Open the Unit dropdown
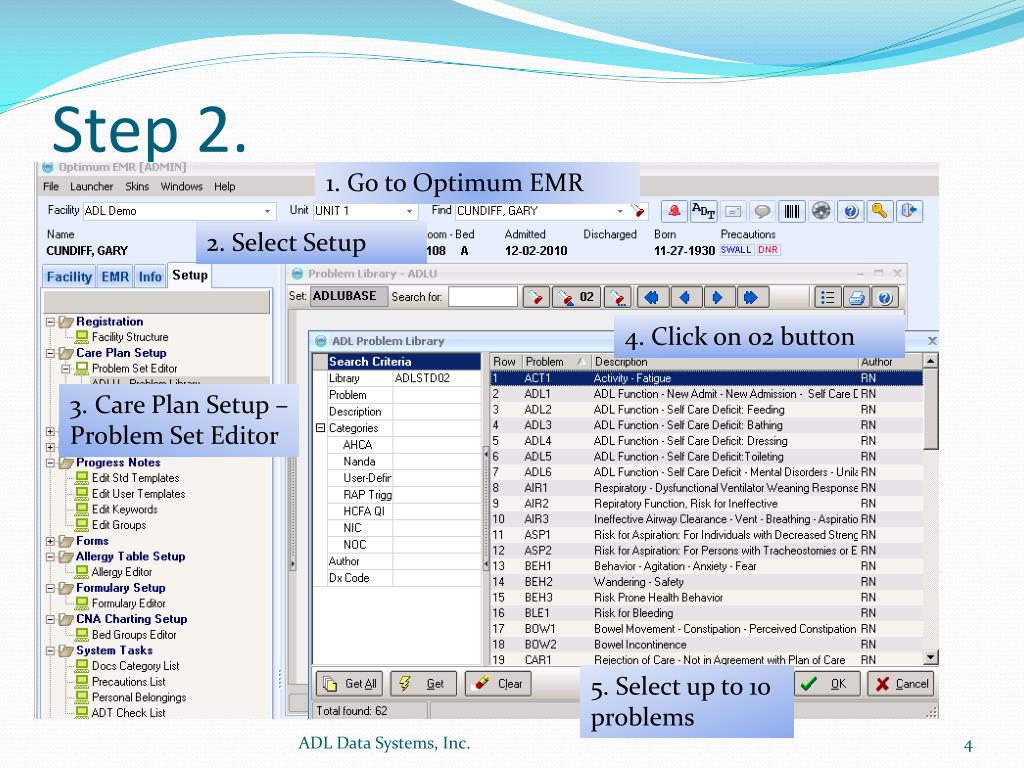The image size is (1024, 768). [409, 211]
